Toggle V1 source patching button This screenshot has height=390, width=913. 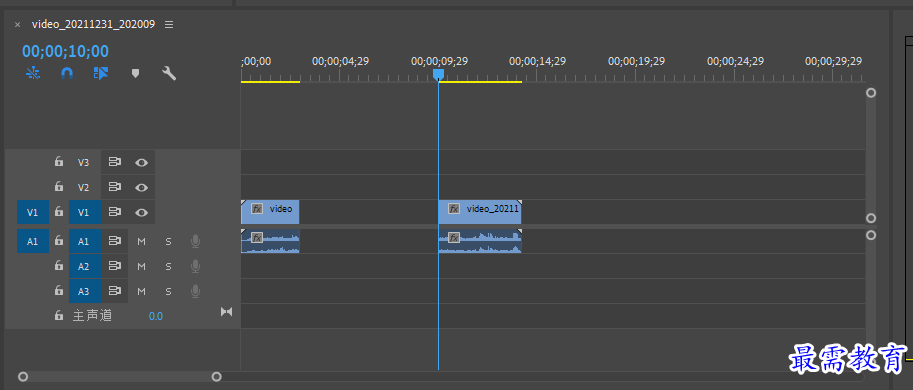[33, 212]
